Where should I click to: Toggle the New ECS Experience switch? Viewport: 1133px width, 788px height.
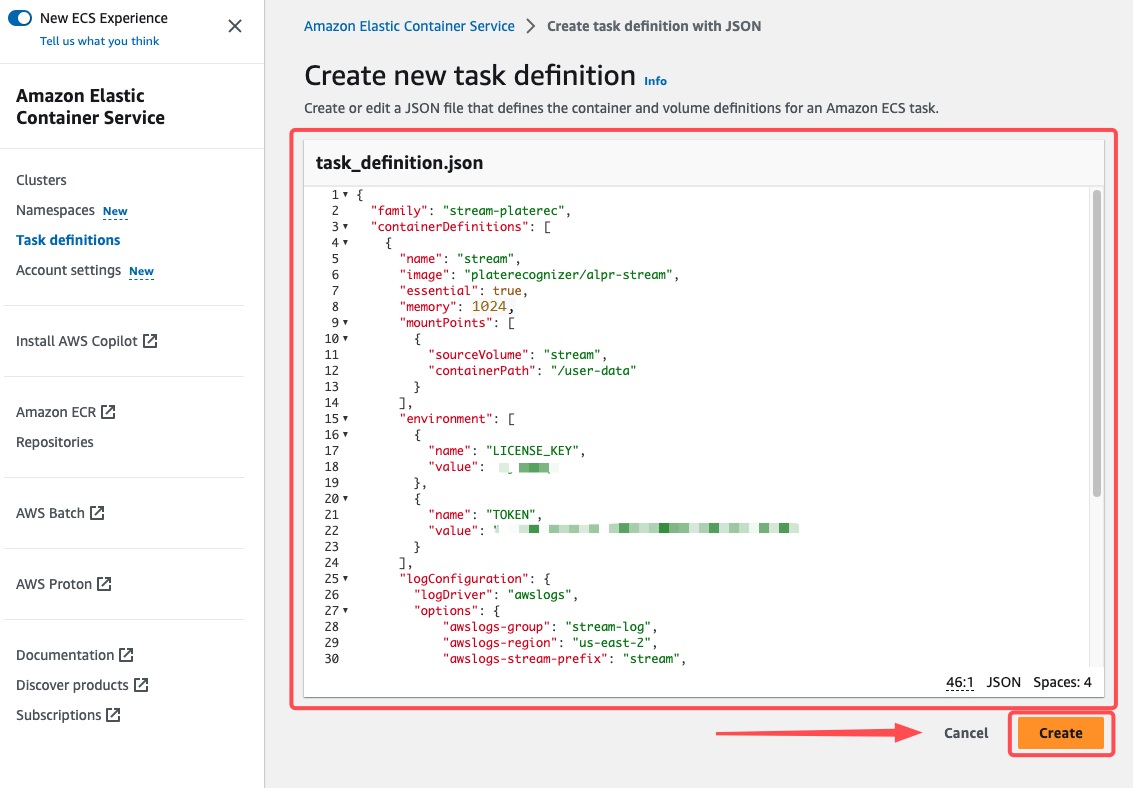(x=20, y=19)
